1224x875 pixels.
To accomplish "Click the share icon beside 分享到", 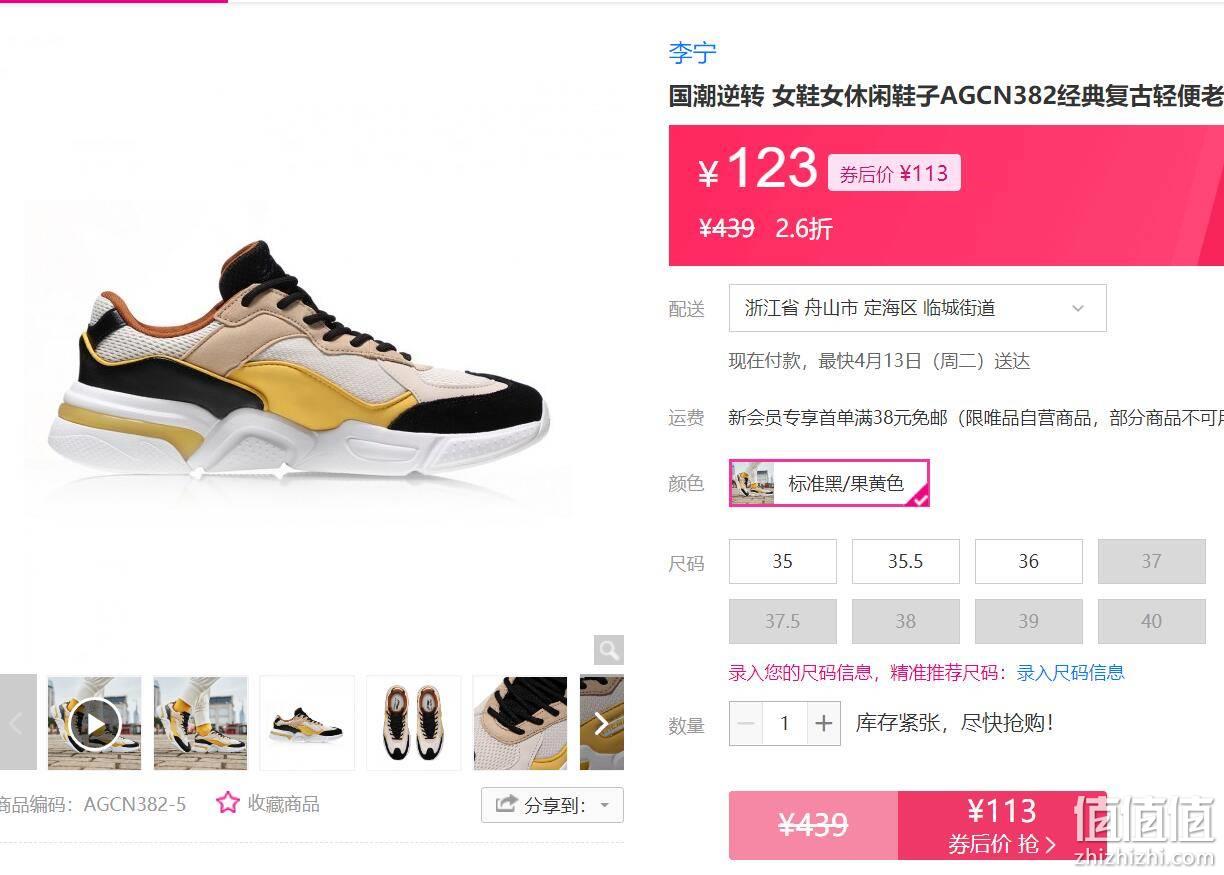I will pos(507,804).
